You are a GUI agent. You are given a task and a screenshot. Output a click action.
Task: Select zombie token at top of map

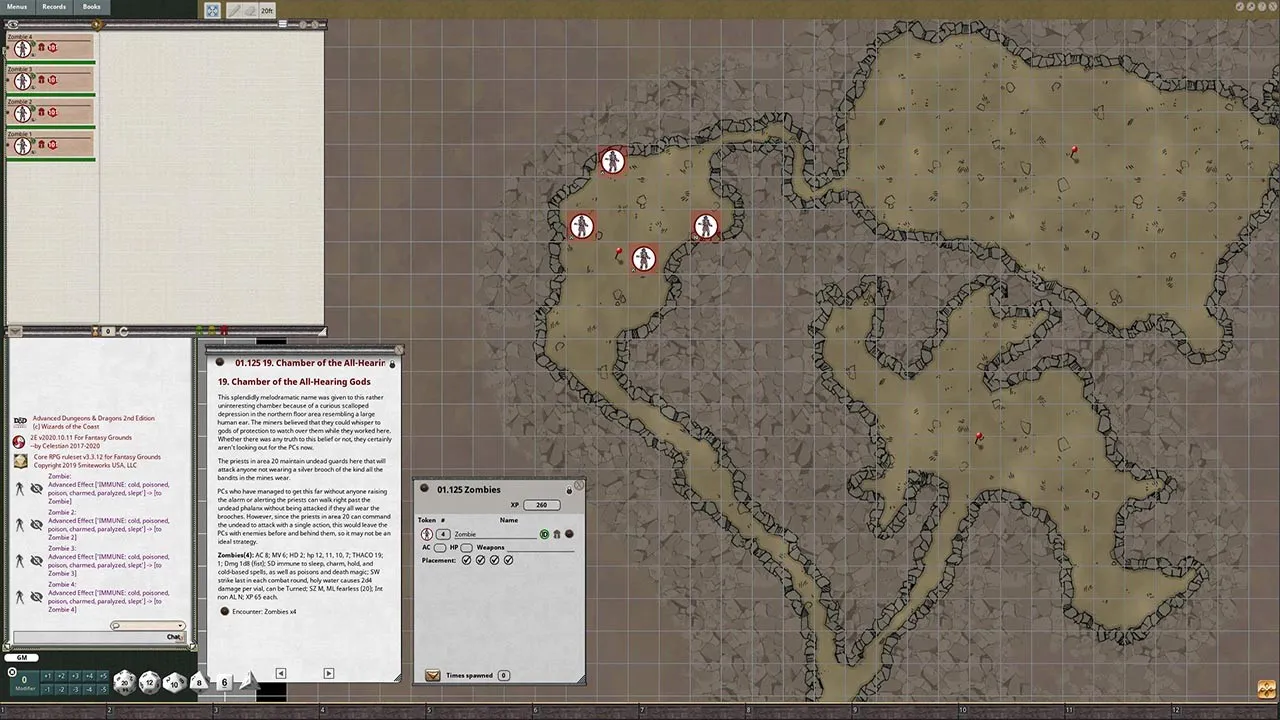click(613, 161)
